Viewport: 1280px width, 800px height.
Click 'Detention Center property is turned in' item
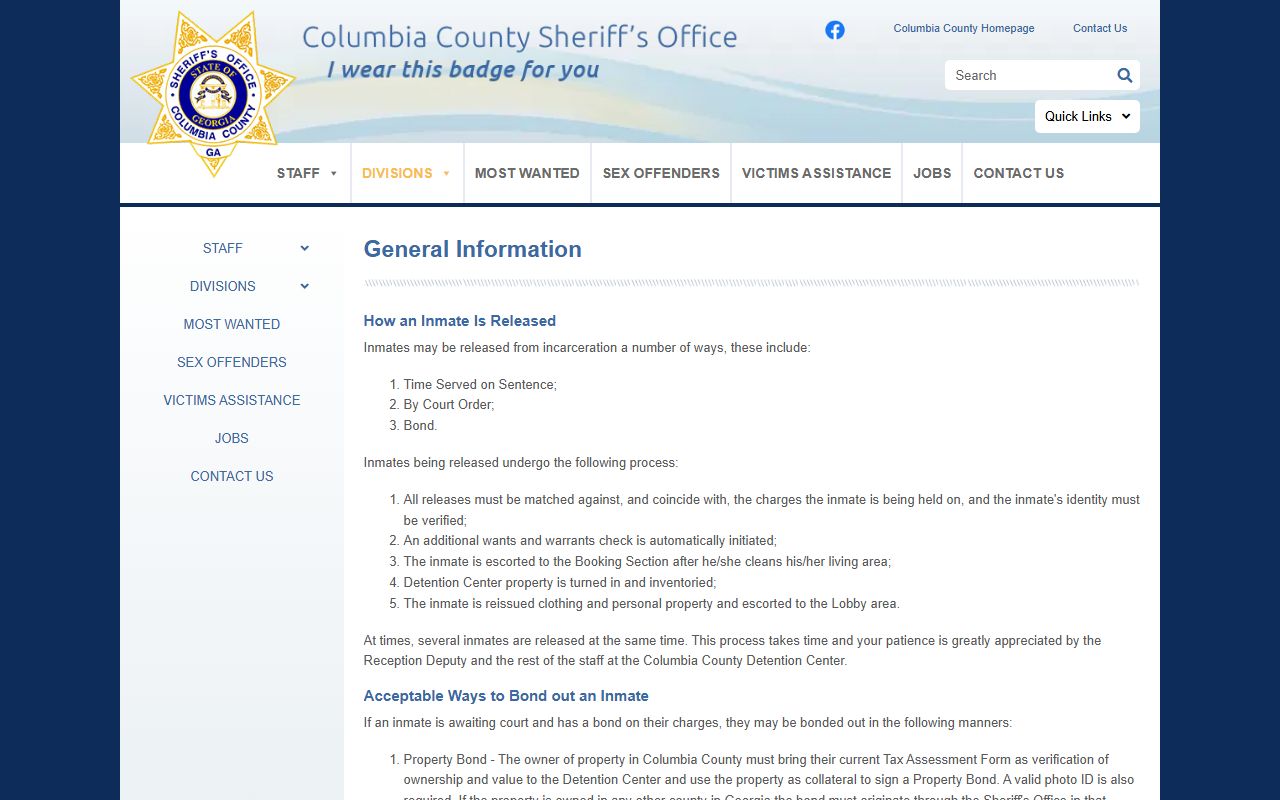(x=560, y=582)
